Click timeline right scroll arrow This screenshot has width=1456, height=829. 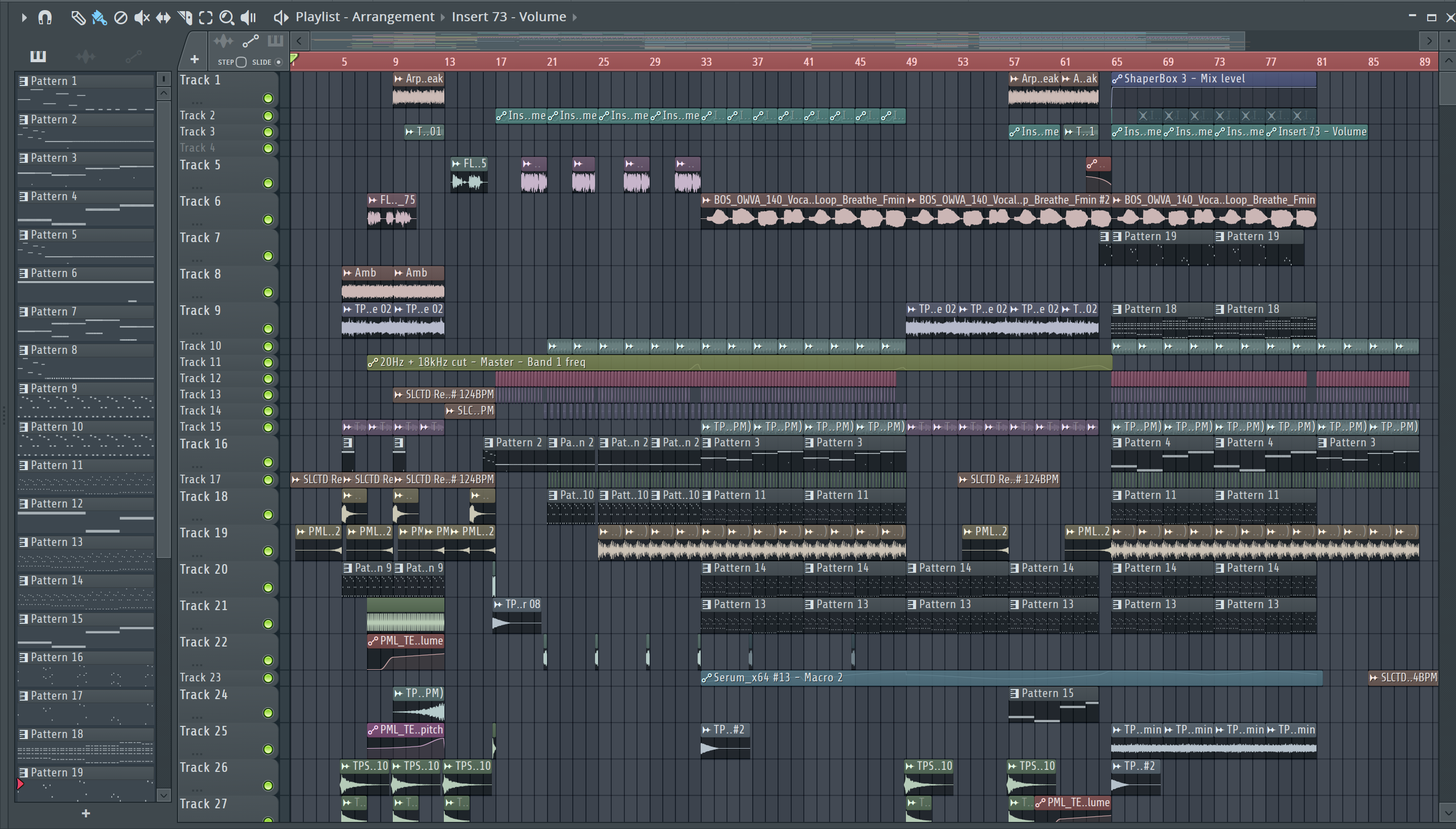pyautogui.click(x=1429, y=41)
